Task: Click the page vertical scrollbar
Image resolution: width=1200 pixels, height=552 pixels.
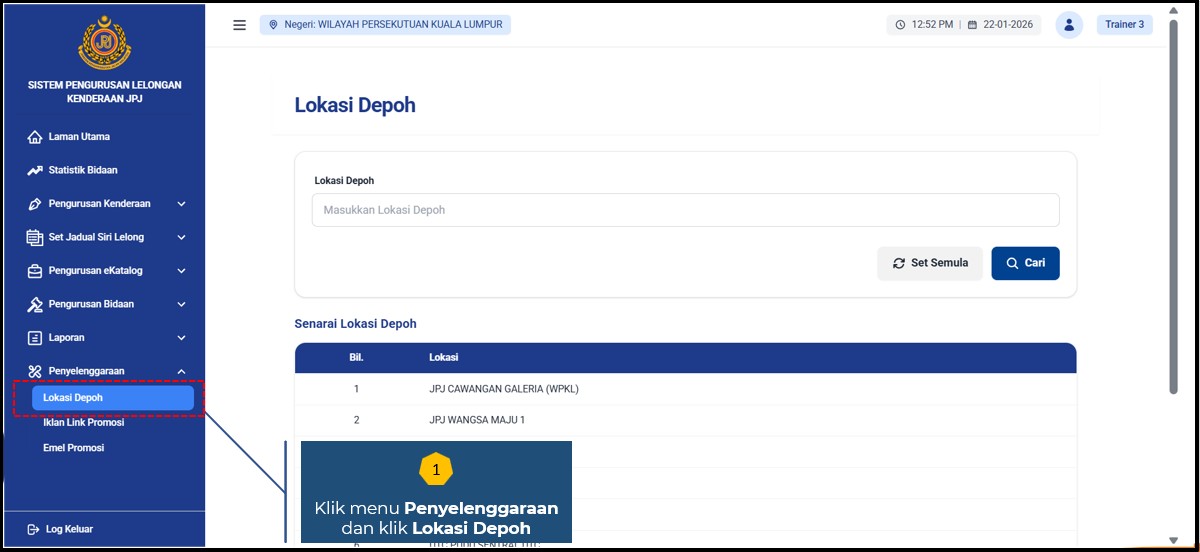Action: [1173, 220]
